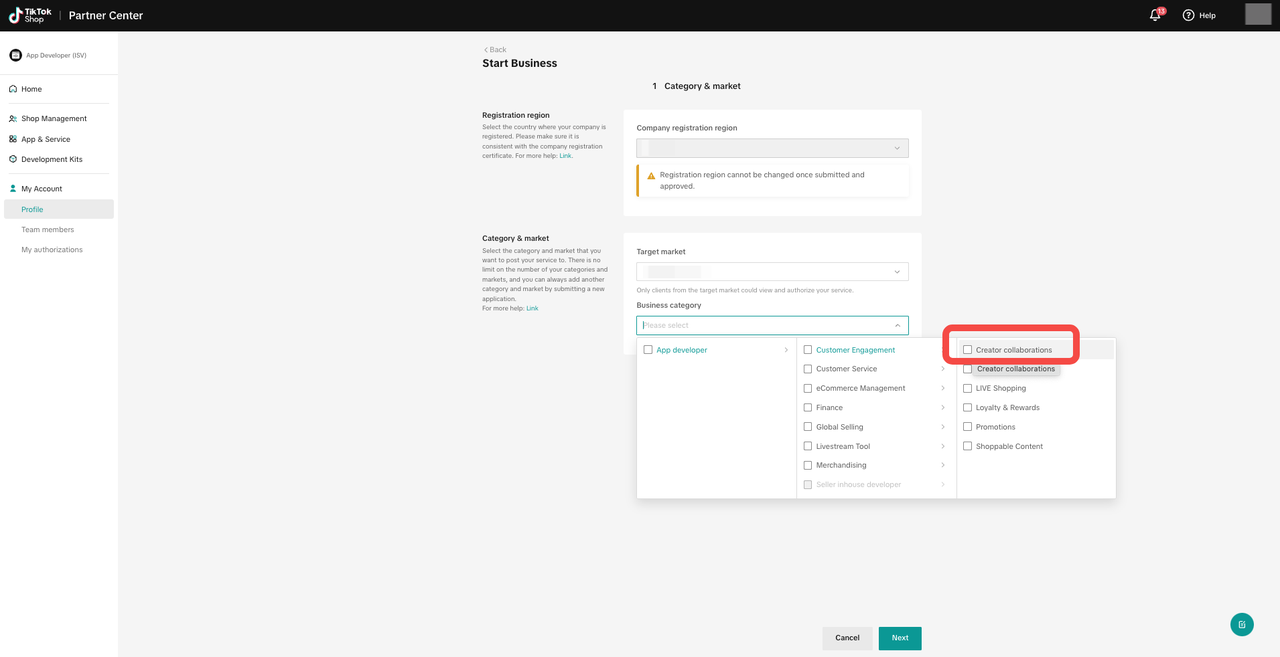Click the Help question mark icon
The height and width of the screenshot is (657, 1280).
pos(1189,15)
